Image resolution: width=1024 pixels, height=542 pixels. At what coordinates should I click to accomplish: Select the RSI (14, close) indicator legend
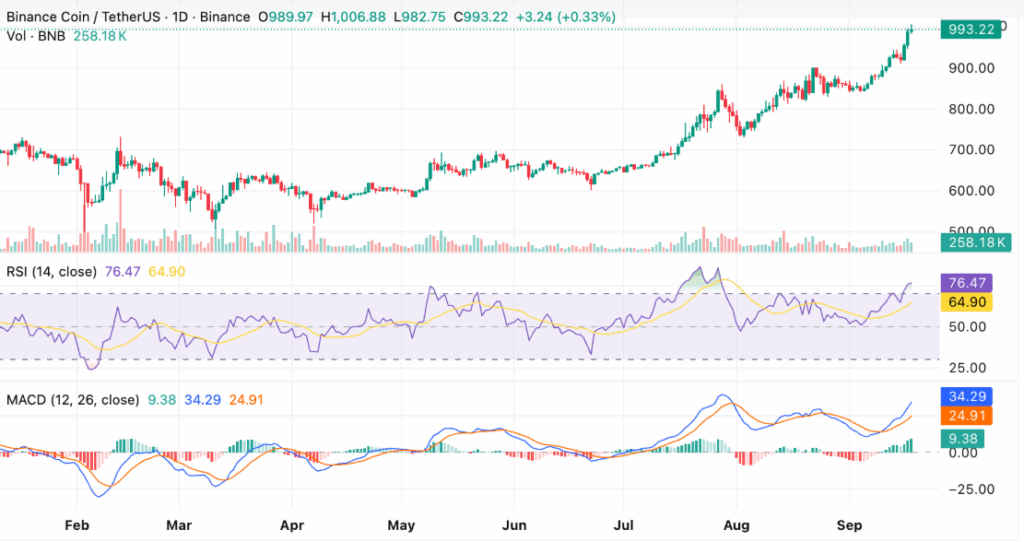click(x=52, y=272)
